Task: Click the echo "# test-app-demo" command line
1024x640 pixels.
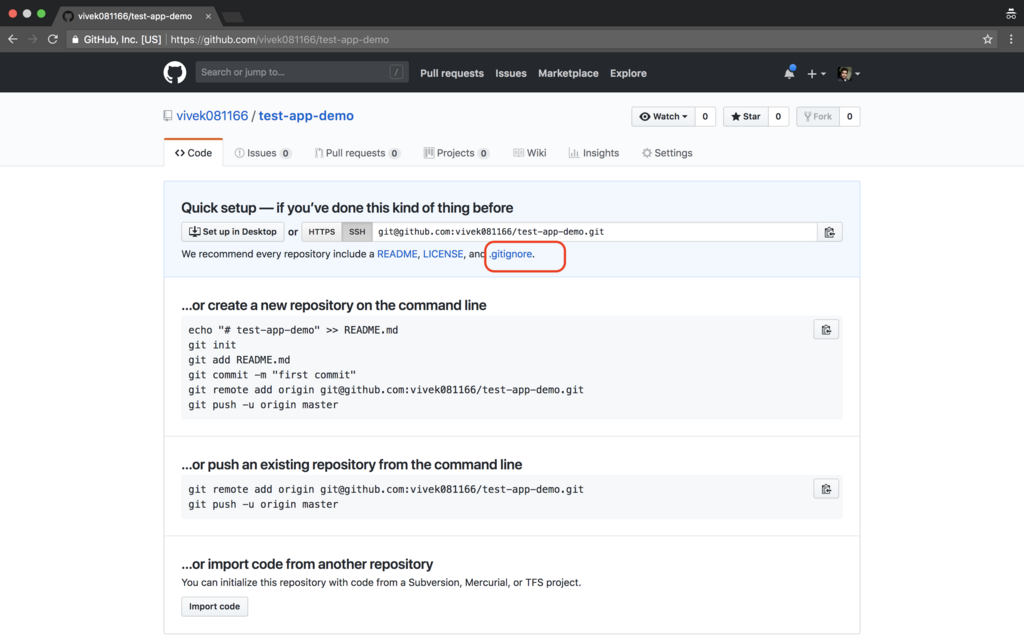Action: point(293,330)
